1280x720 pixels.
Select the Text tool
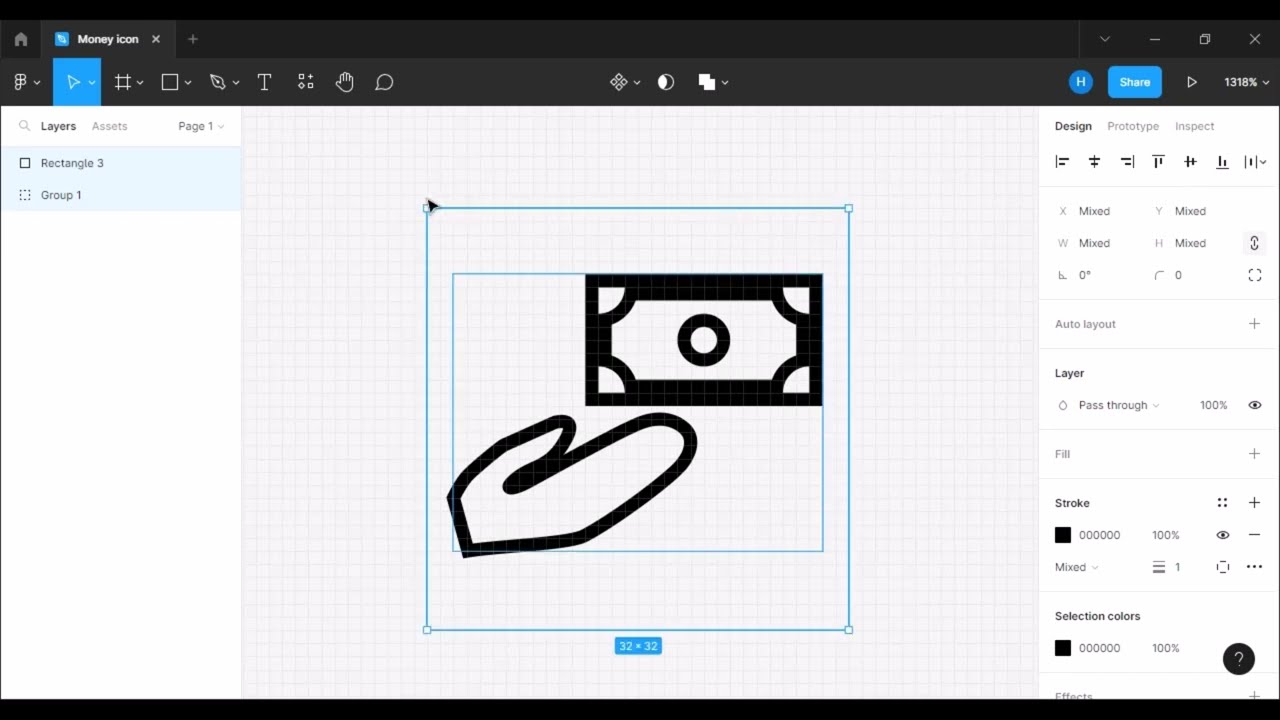[x=264, y=82]
